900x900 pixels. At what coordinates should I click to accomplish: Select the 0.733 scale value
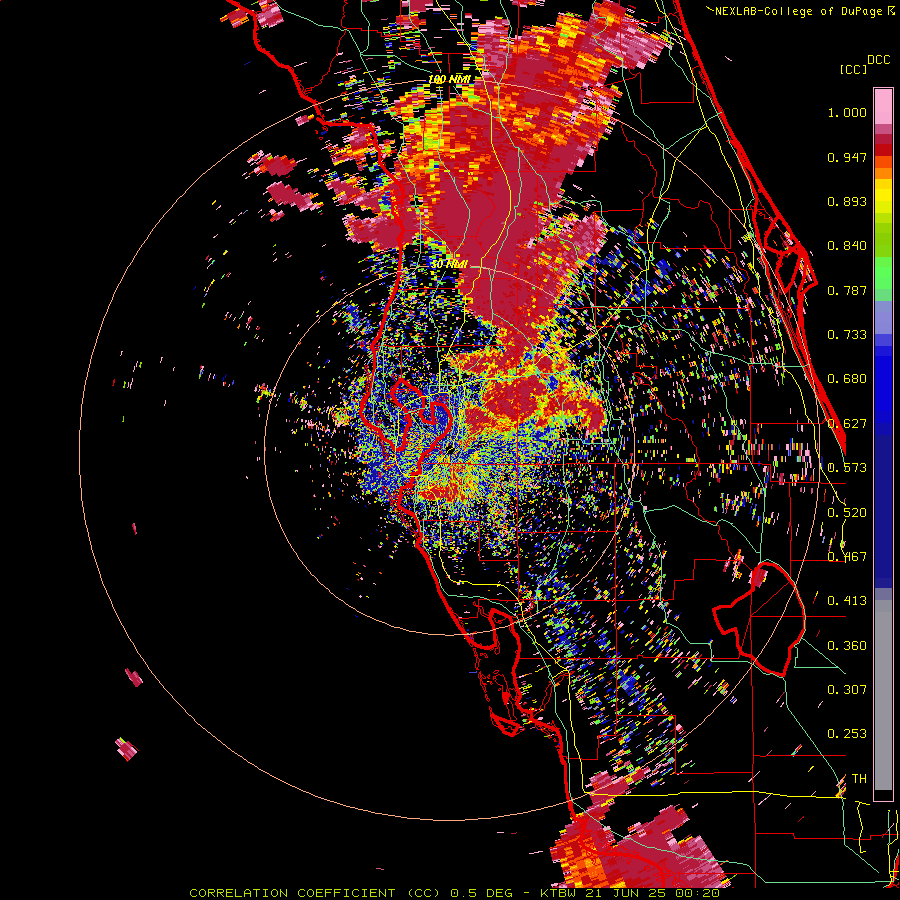pyautogui.click(x=847, y=335)
